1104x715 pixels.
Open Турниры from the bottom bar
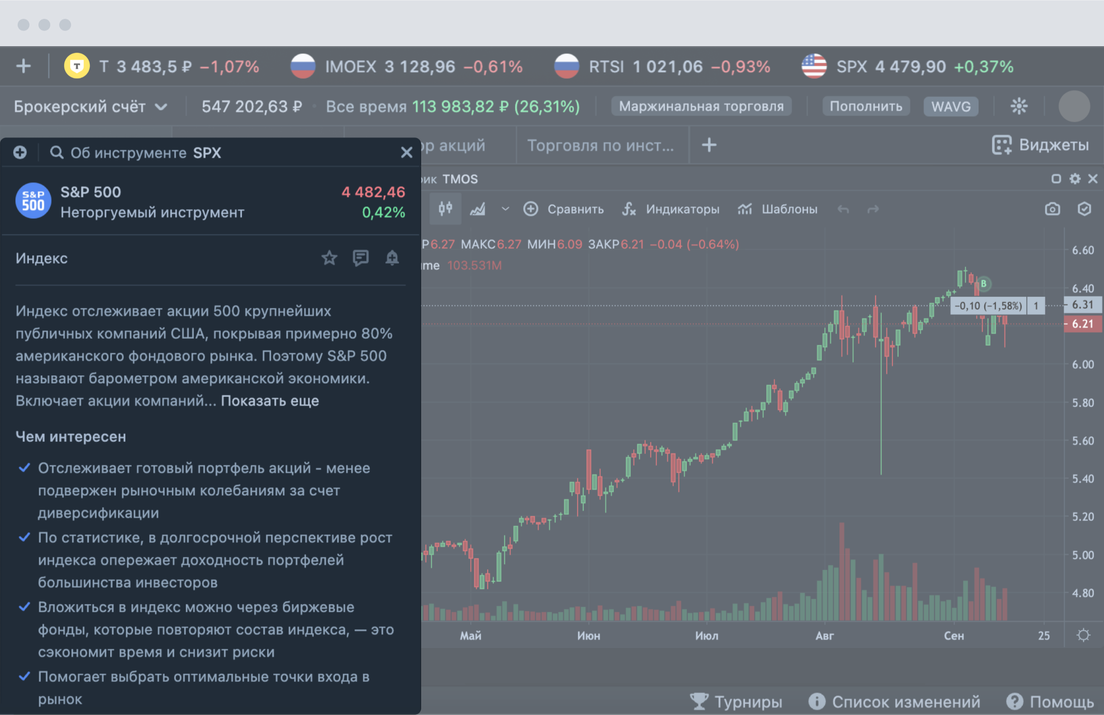(736, 702)
